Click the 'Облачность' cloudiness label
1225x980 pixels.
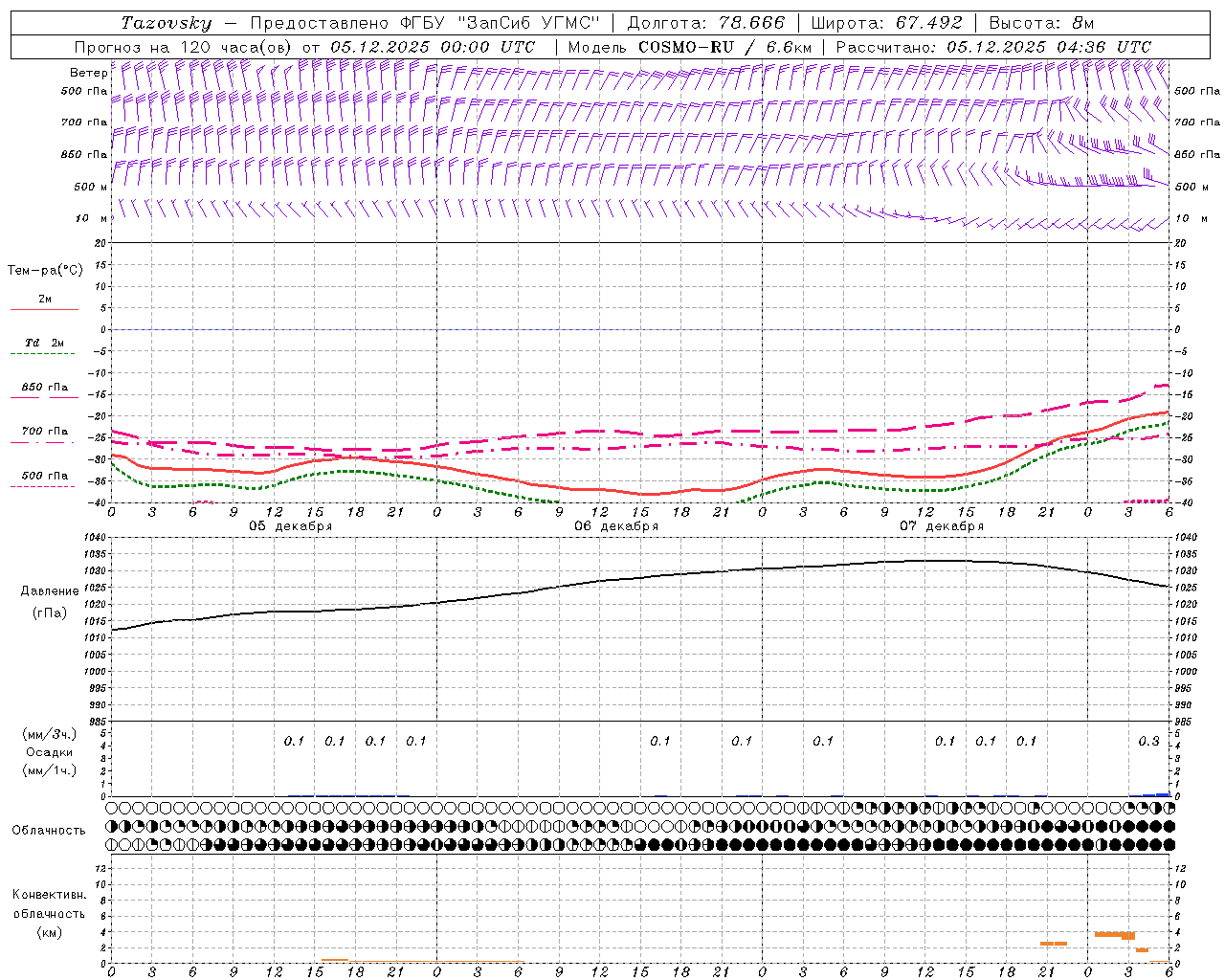49,831
